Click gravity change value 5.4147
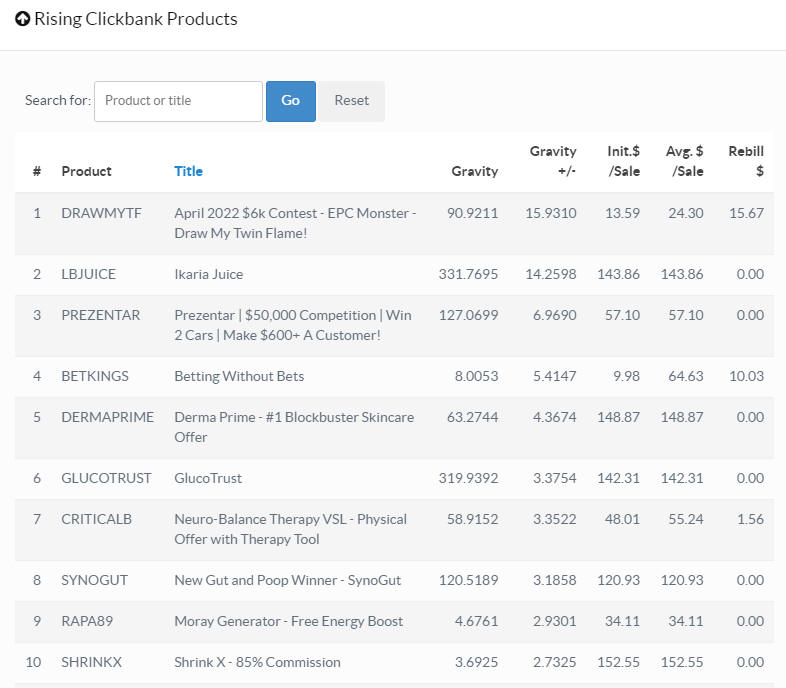 coord(555,377)
